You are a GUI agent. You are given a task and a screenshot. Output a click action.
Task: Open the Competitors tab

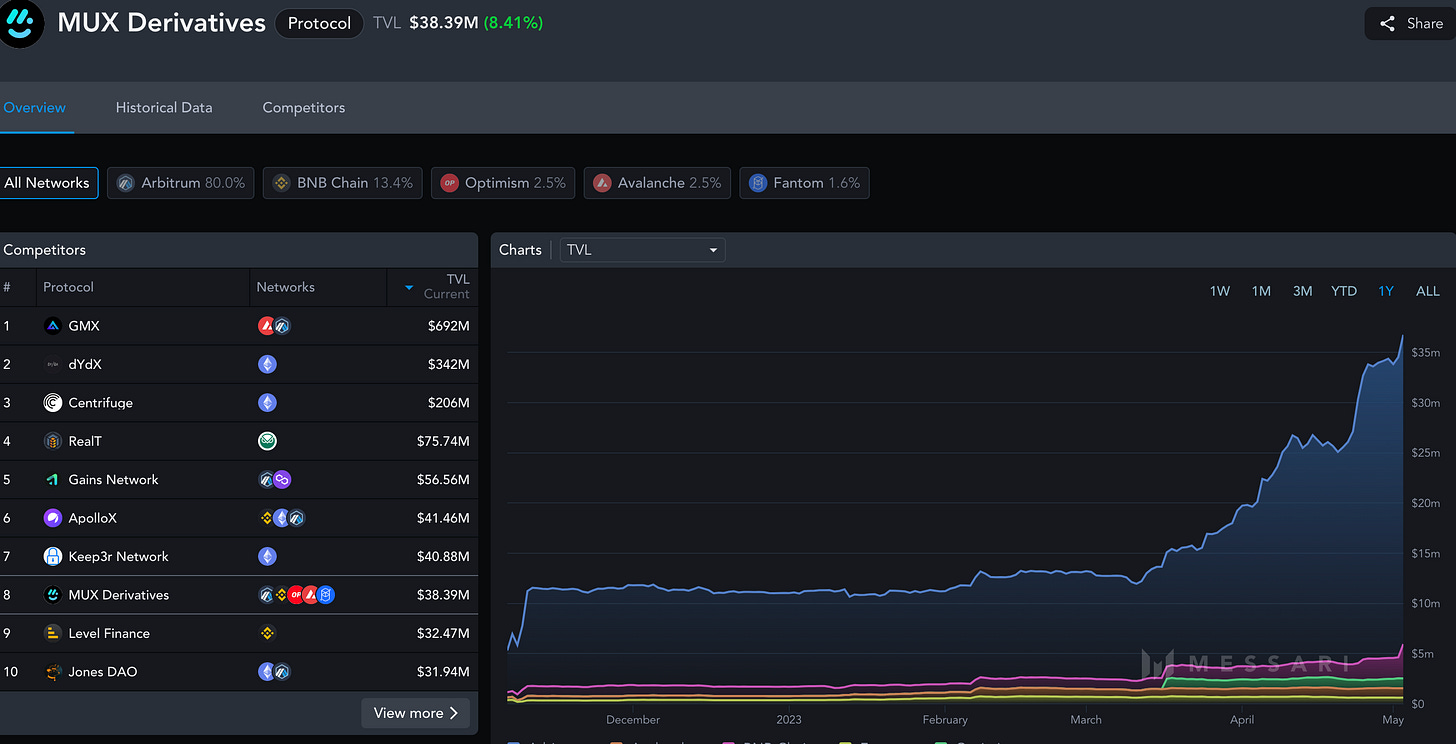coord(304,107)
